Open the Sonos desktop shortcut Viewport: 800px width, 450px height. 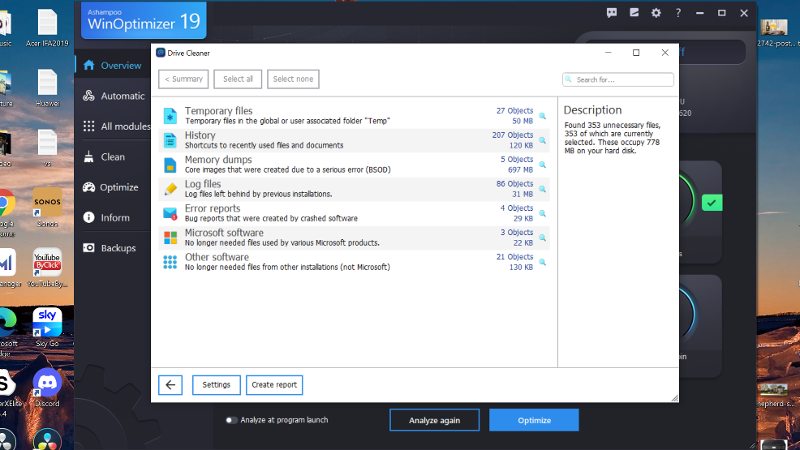tap(47, 208)
